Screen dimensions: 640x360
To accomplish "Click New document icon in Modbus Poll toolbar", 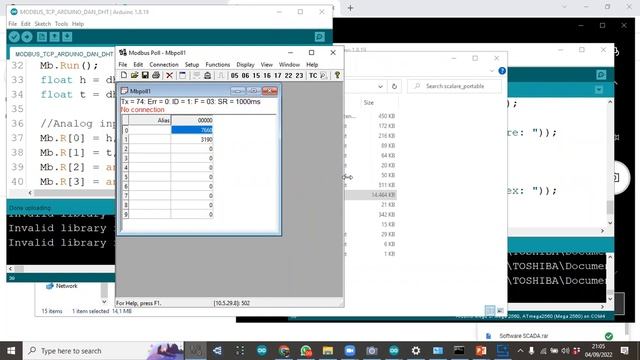I will (124, 75).
